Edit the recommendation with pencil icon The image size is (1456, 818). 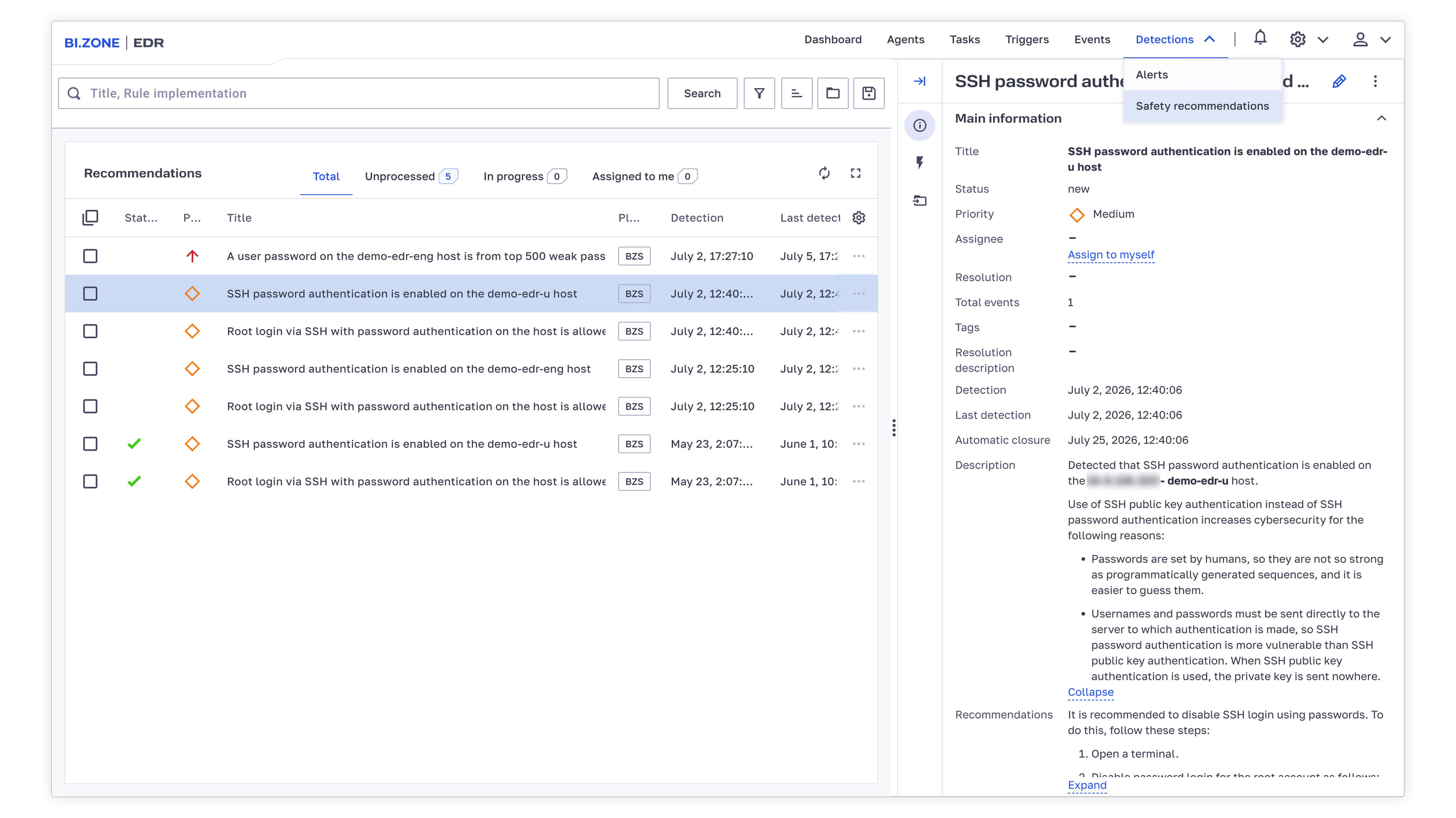(1339, 81)
